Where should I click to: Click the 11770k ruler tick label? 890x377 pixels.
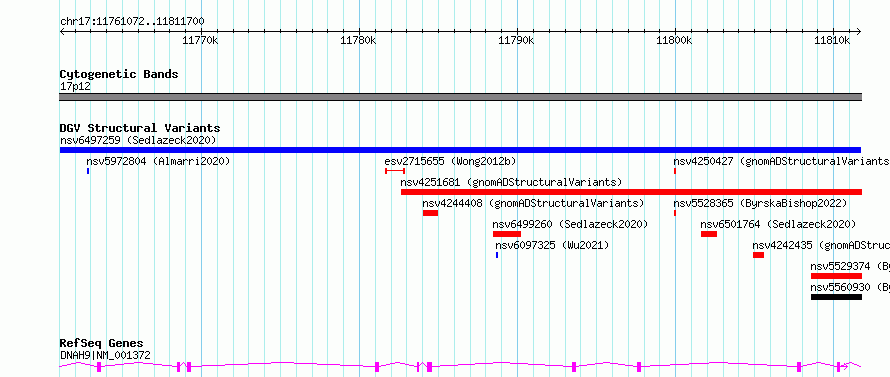[200, 40]
